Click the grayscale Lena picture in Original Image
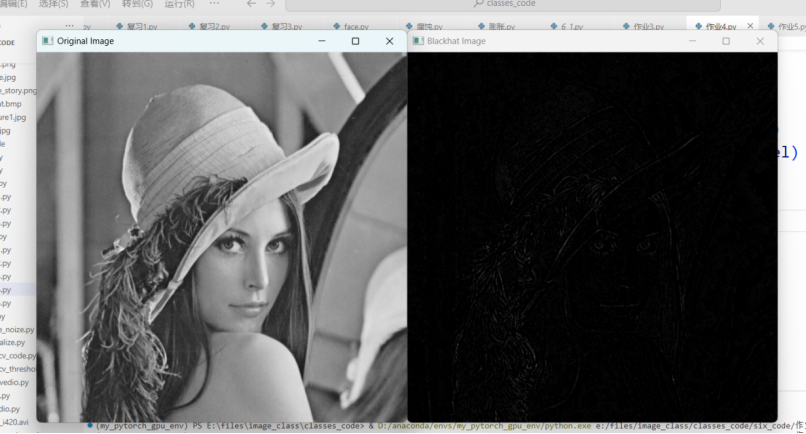 (x=222, y=237)
